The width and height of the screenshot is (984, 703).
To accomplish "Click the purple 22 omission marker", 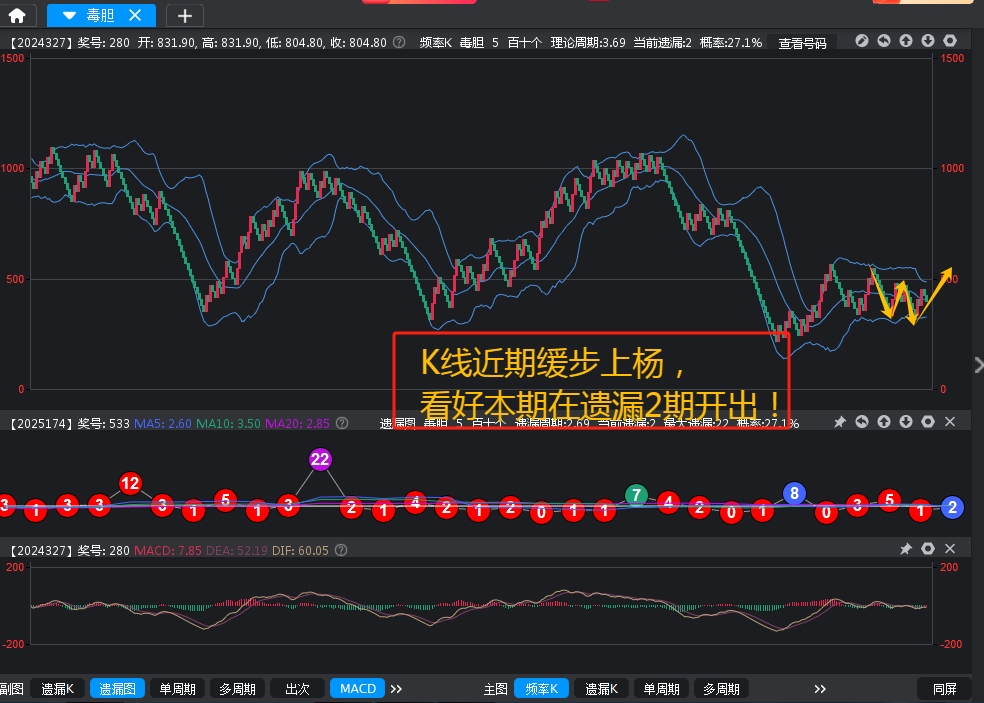I will click(x=320, y=460).
